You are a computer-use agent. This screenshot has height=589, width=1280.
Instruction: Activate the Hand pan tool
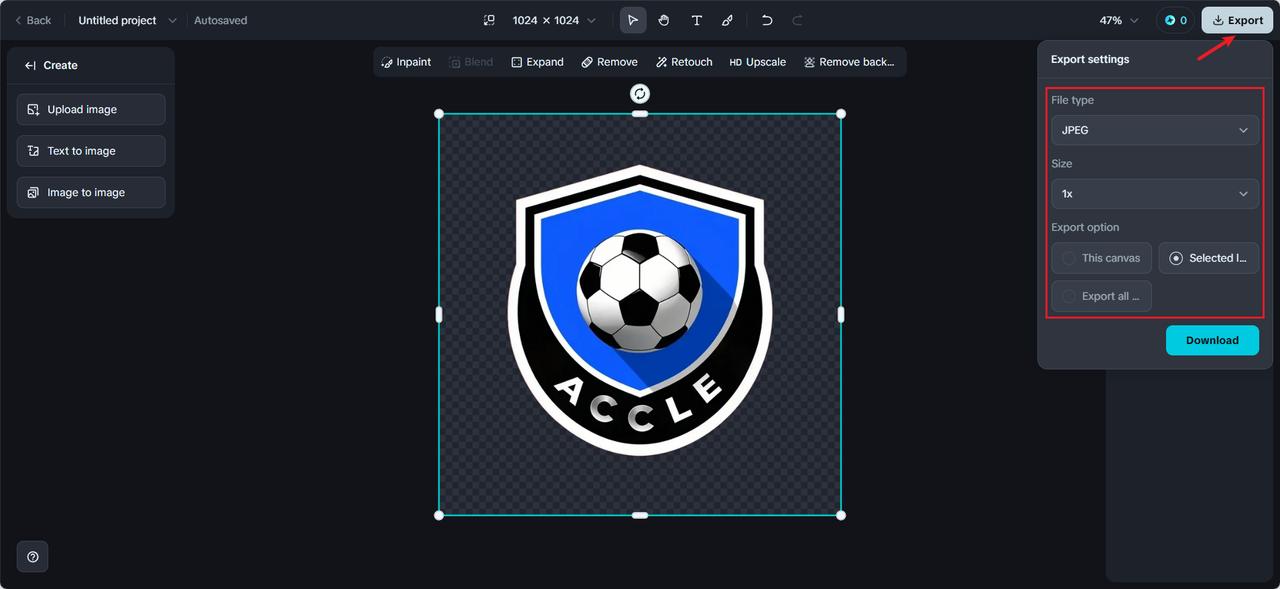click(664, 20)
